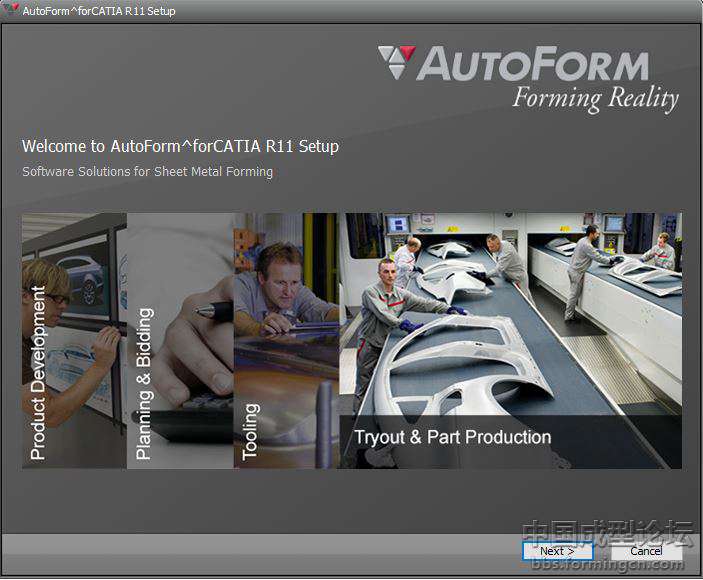The height and width of the screenshot is (580, 703).
Task: Click the 'Tryout & Part Production' photo
Action: [511, 341]
